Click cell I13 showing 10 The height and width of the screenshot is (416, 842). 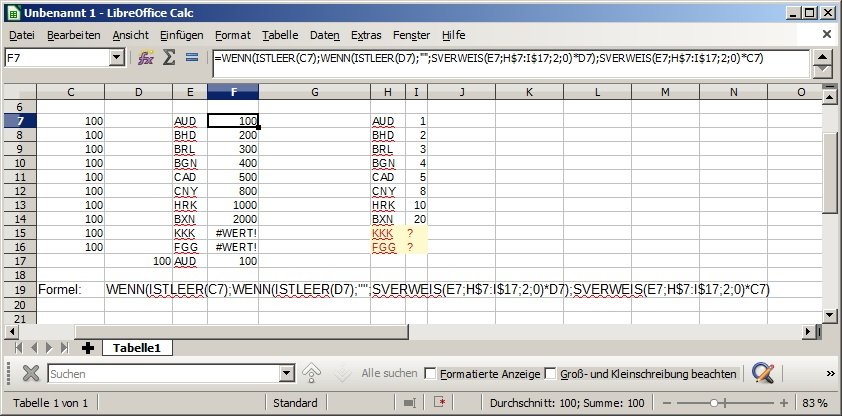417,205
